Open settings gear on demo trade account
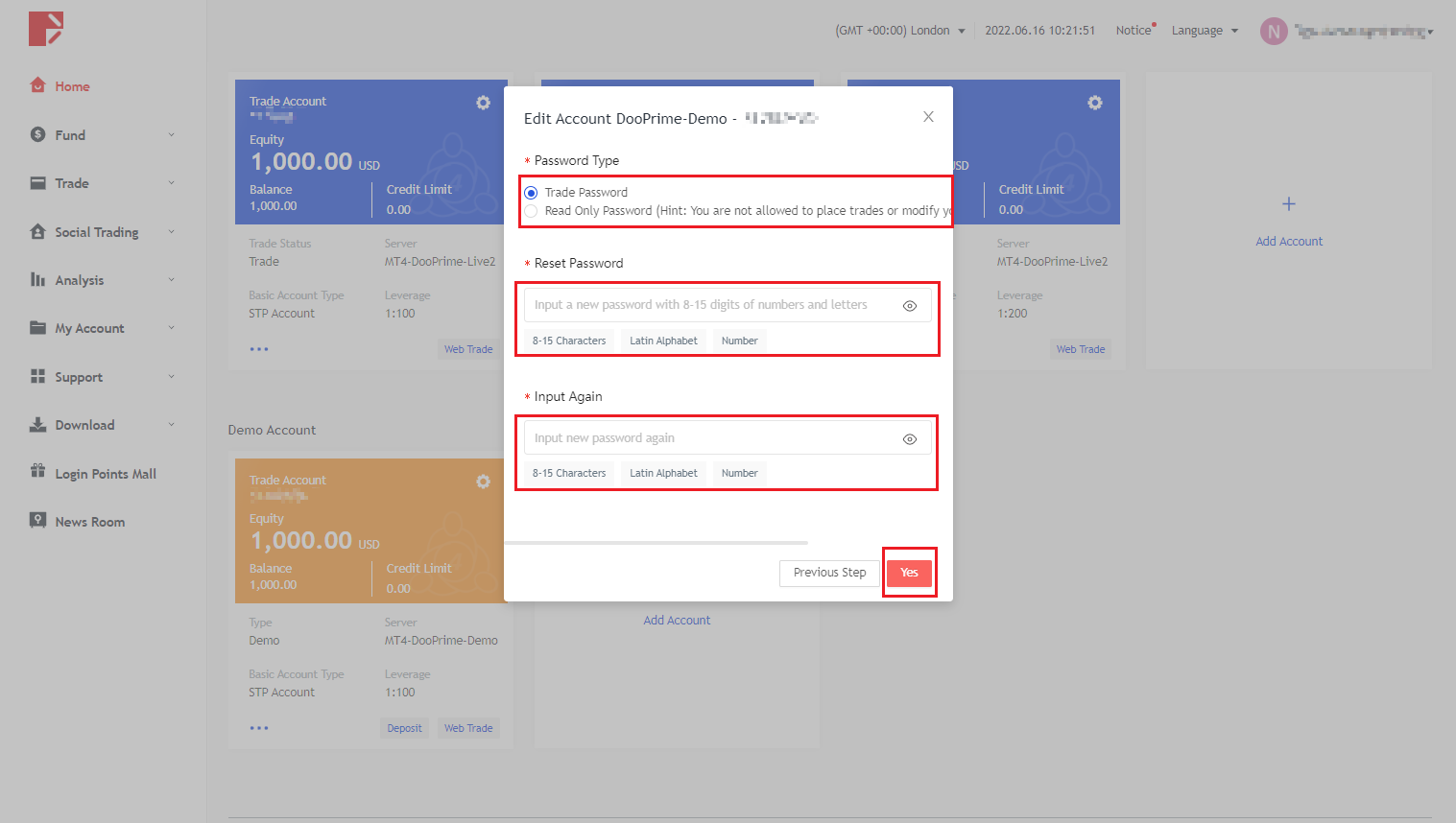Image resolution: width=1456 pixels, height=823 pixels. tap(483, 482)
